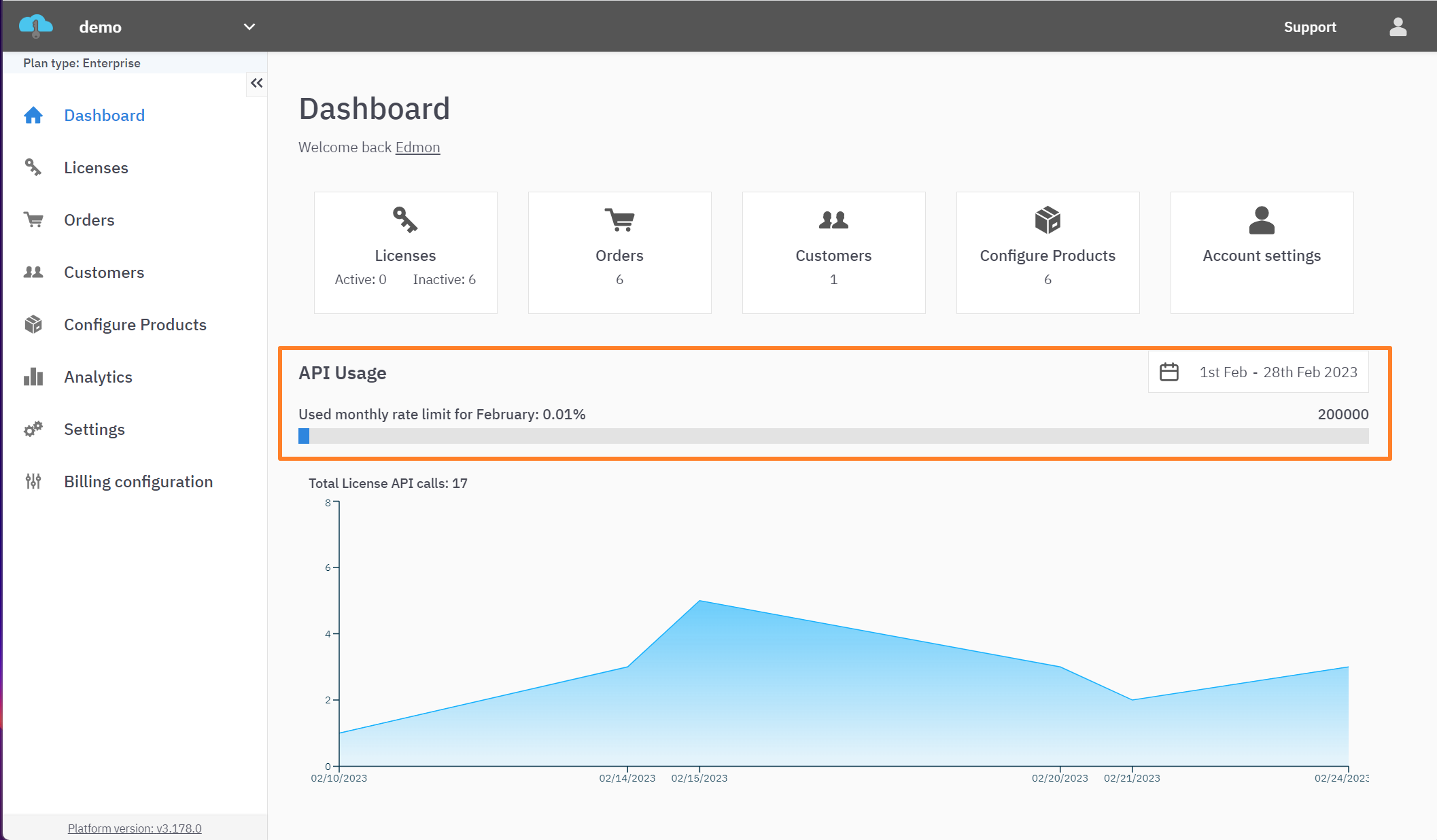Click the Support link in header
1437x840 pixels.
click(x=1309, y=27)
